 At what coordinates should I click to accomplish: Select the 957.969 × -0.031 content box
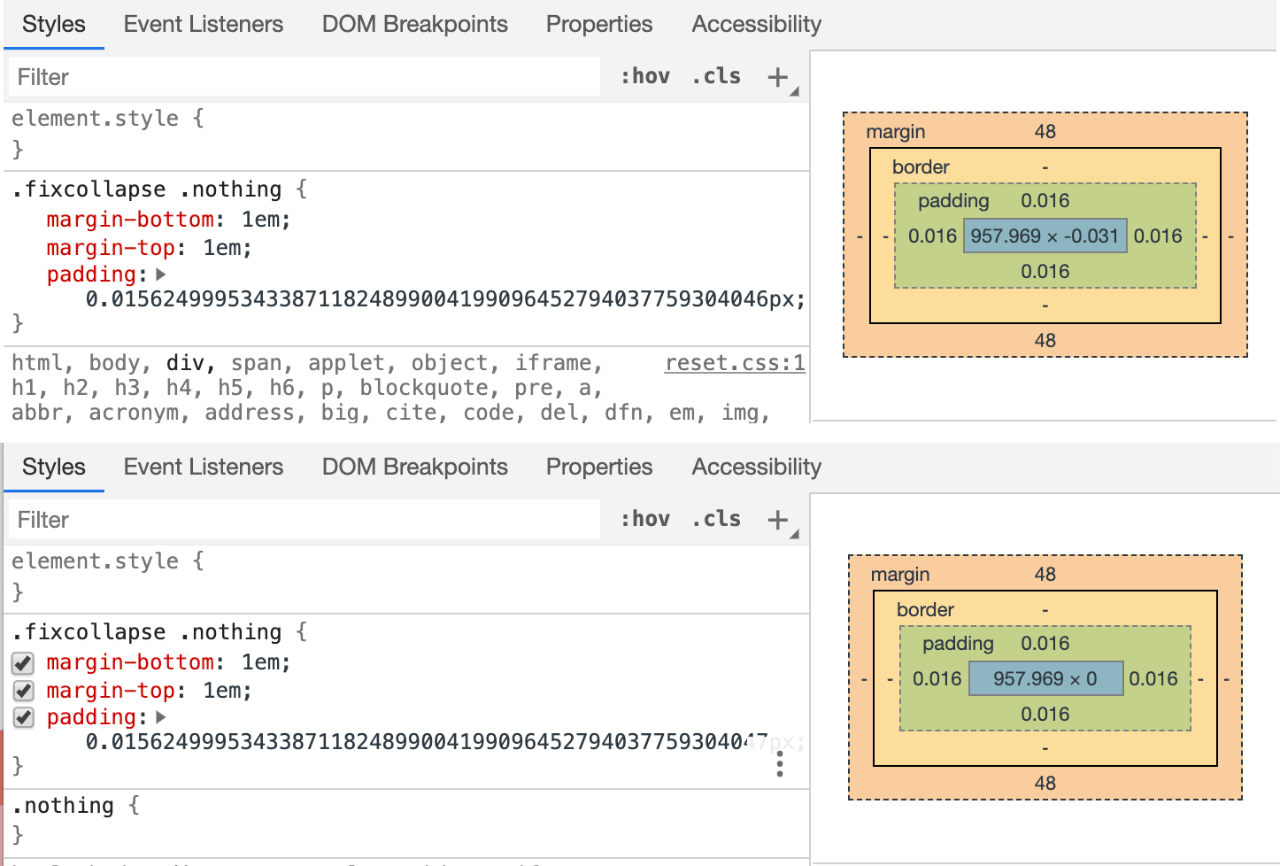pyautogui.click(x=1045, y=236)
